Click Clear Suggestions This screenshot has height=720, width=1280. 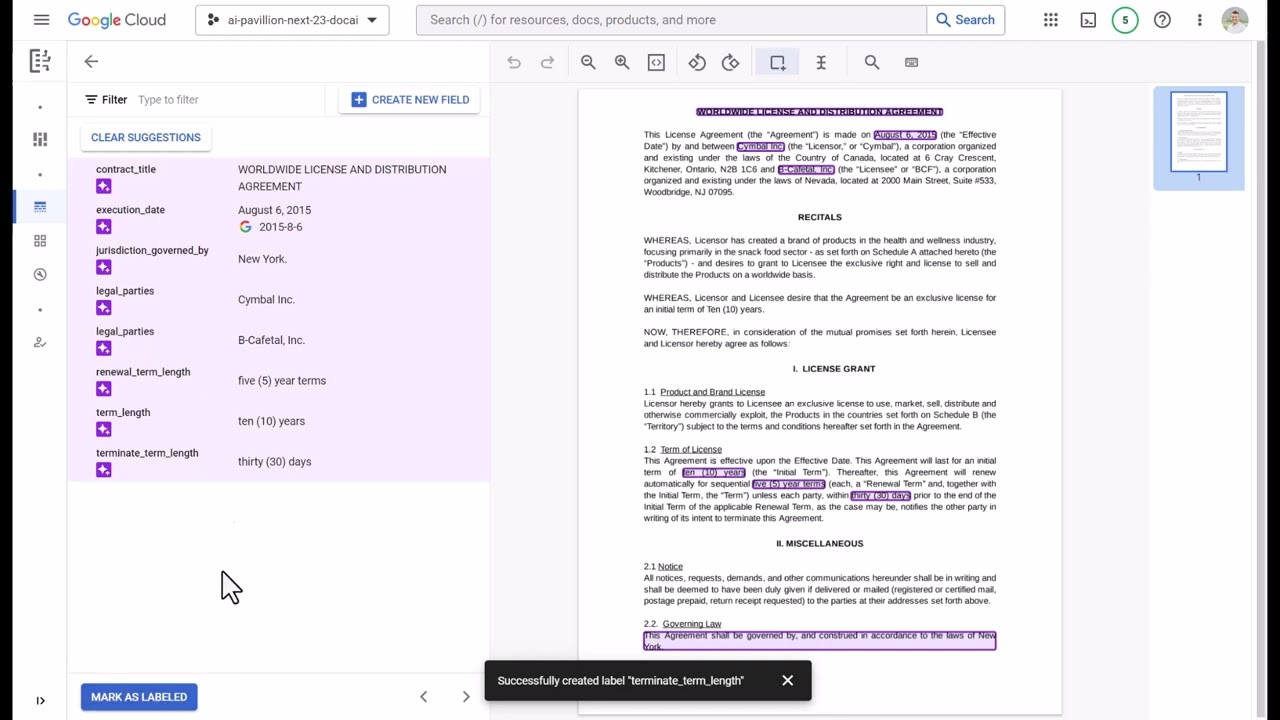(146, 137)
